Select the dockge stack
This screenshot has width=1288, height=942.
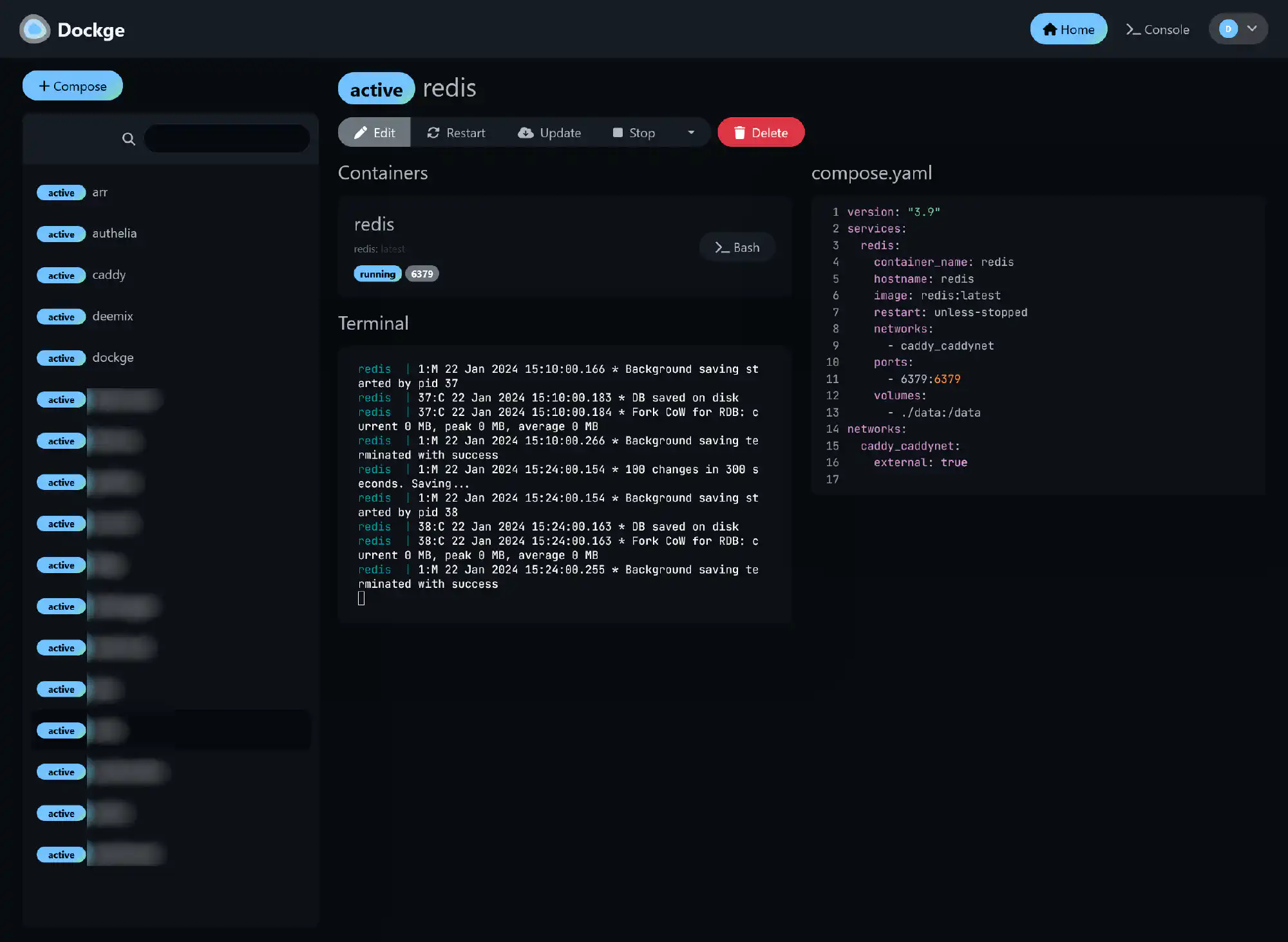(171, 358)
